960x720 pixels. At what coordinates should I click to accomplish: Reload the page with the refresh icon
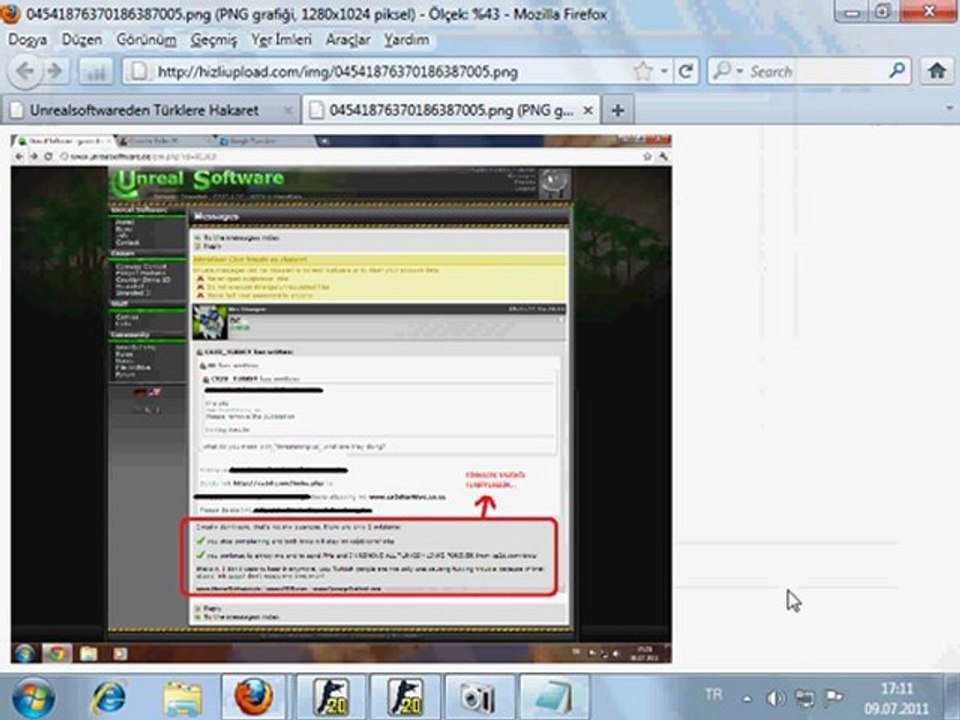click(686, 72)
